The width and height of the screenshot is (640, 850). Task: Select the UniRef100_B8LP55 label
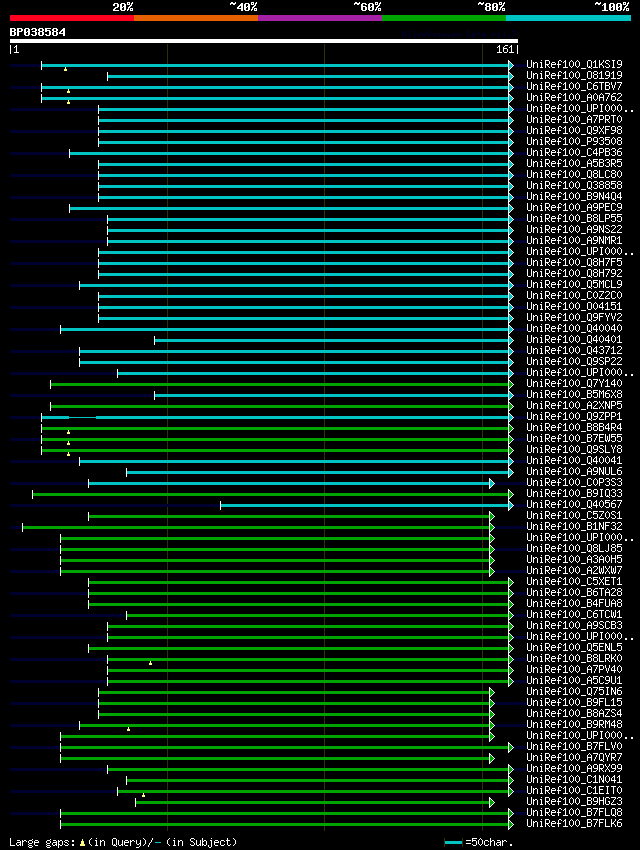pyautogui.click(x=574, y=218)
